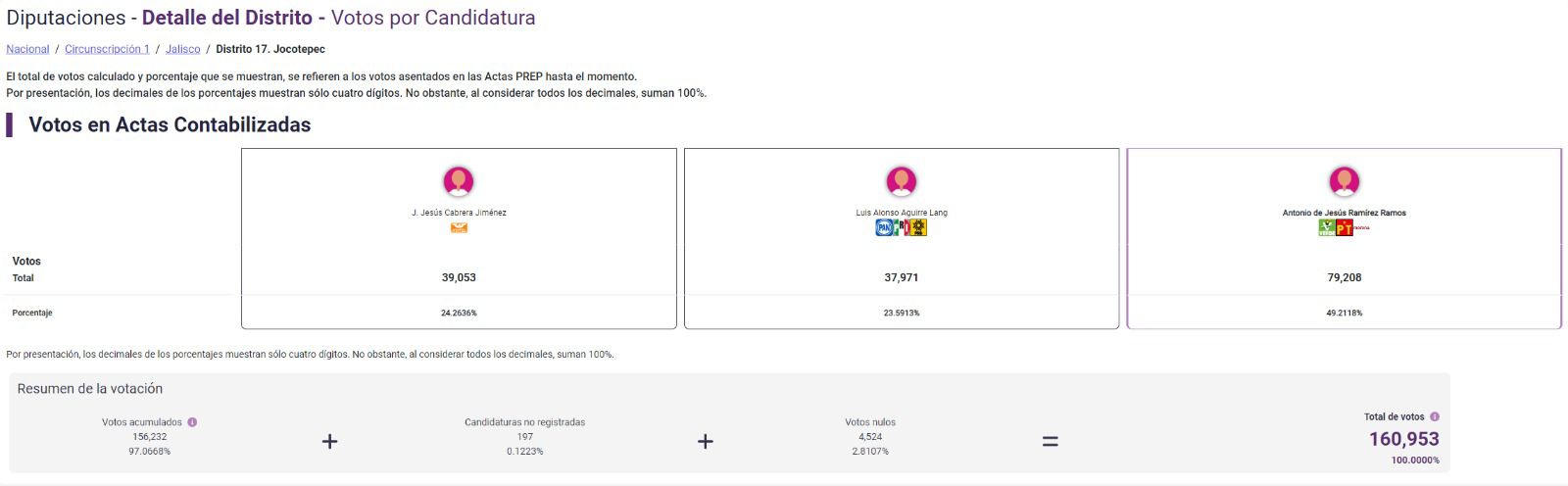Screen dimensions: 1568x486
Task: Click Antonio de Jesús Ramírez Ramos name
Action: (1344, 213)
